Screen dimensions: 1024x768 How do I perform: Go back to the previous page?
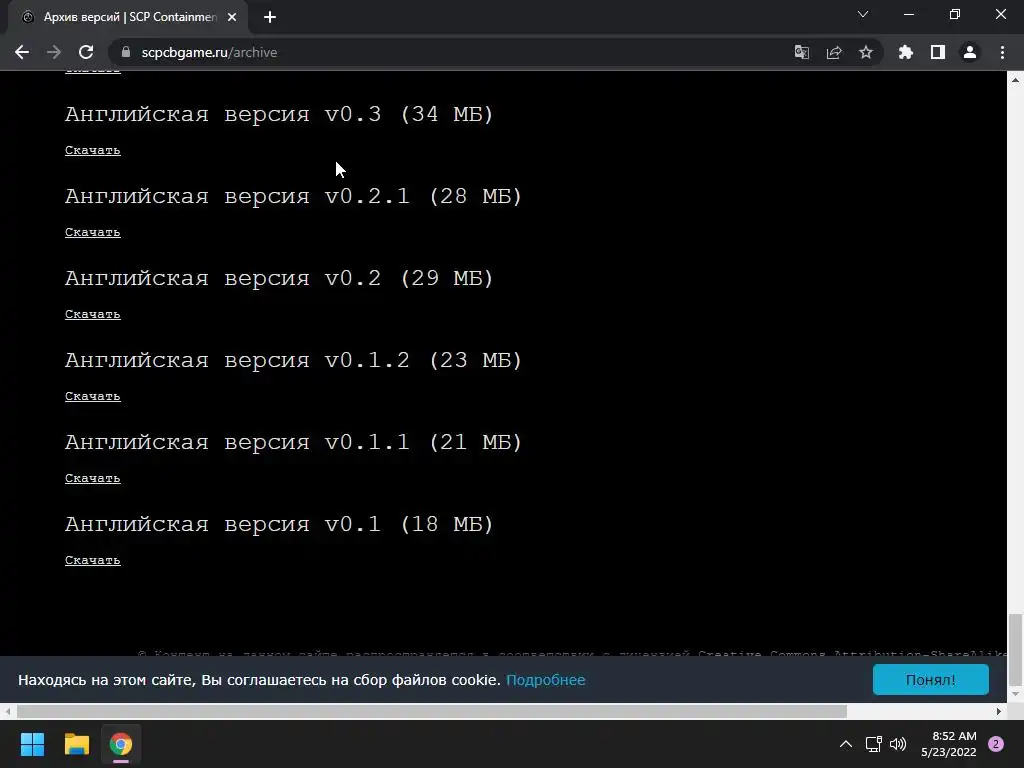click(x=22, y=52)
